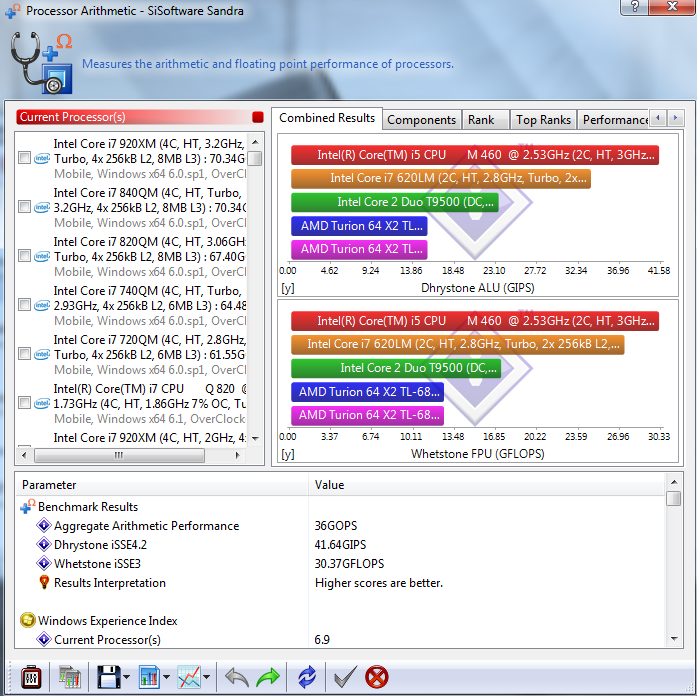Open the line graph view icon

pyautogui.click(x=189, y=677)
